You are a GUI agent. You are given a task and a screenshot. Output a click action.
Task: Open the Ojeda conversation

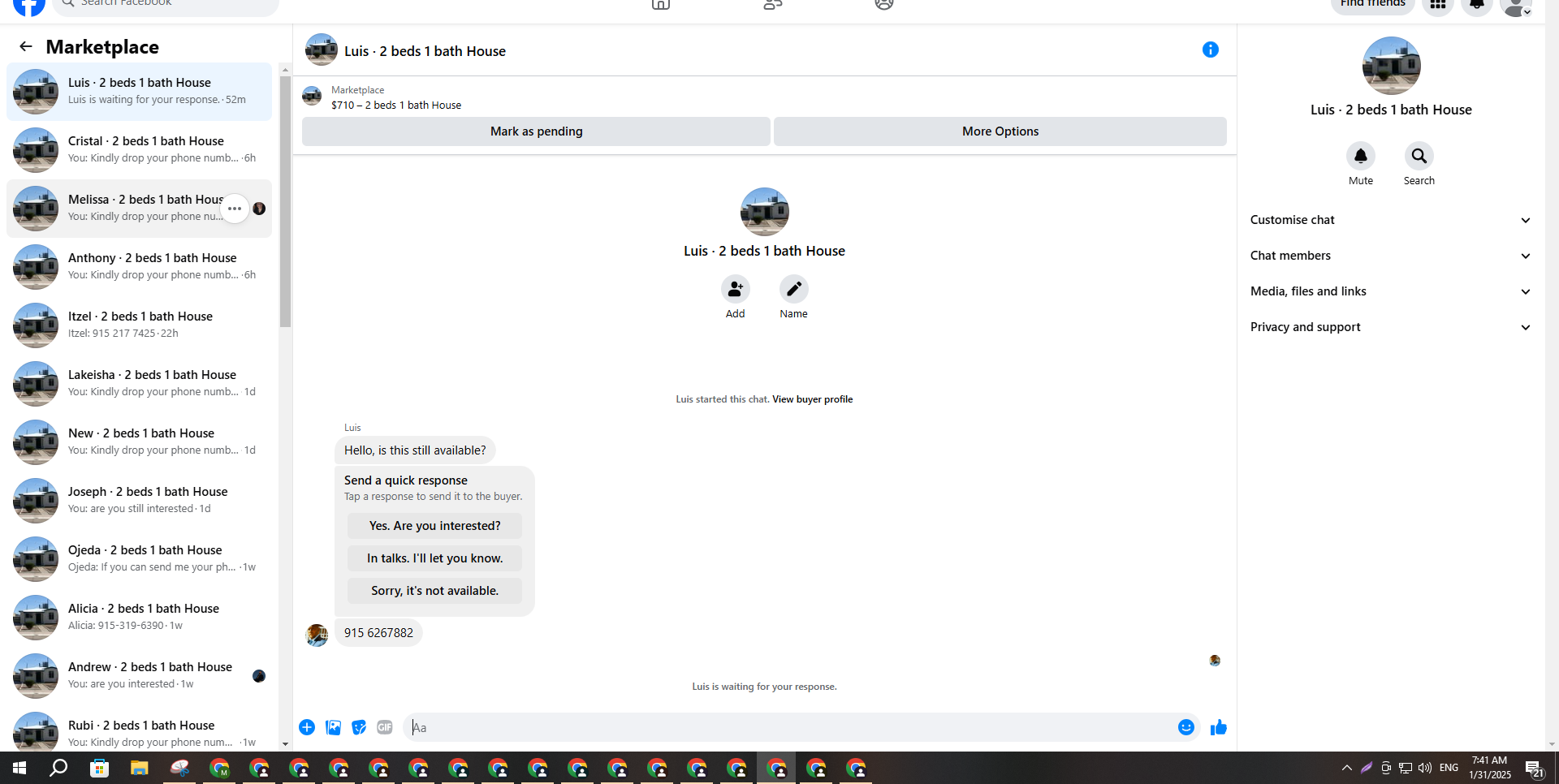point(140,559)
